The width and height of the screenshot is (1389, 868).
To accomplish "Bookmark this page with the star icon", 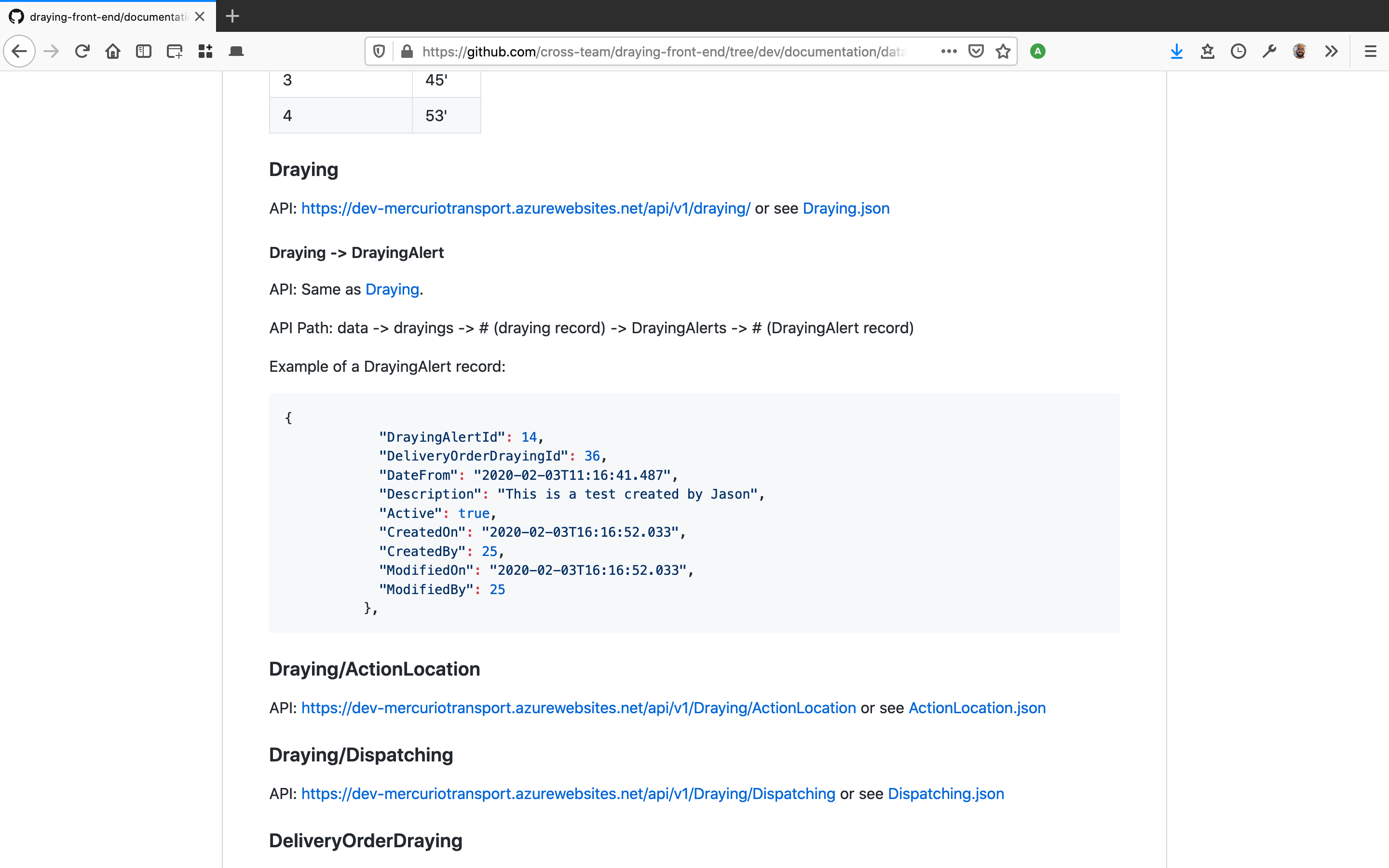I will point(1003,52).
